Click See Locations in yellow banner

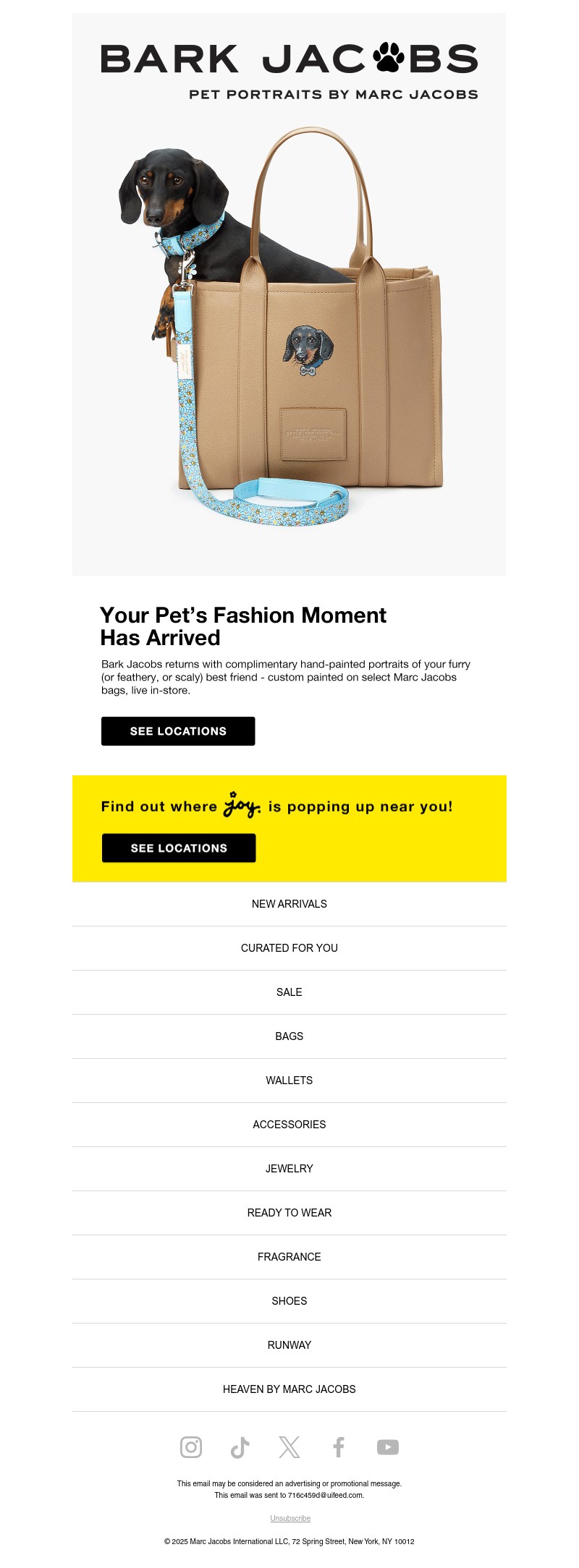click(179, 848)
